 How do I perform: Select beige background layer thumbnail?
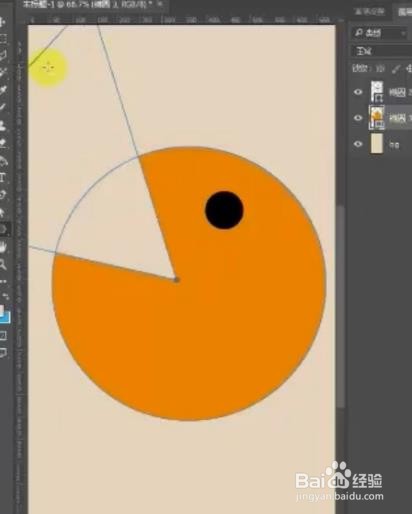(377, 144)
